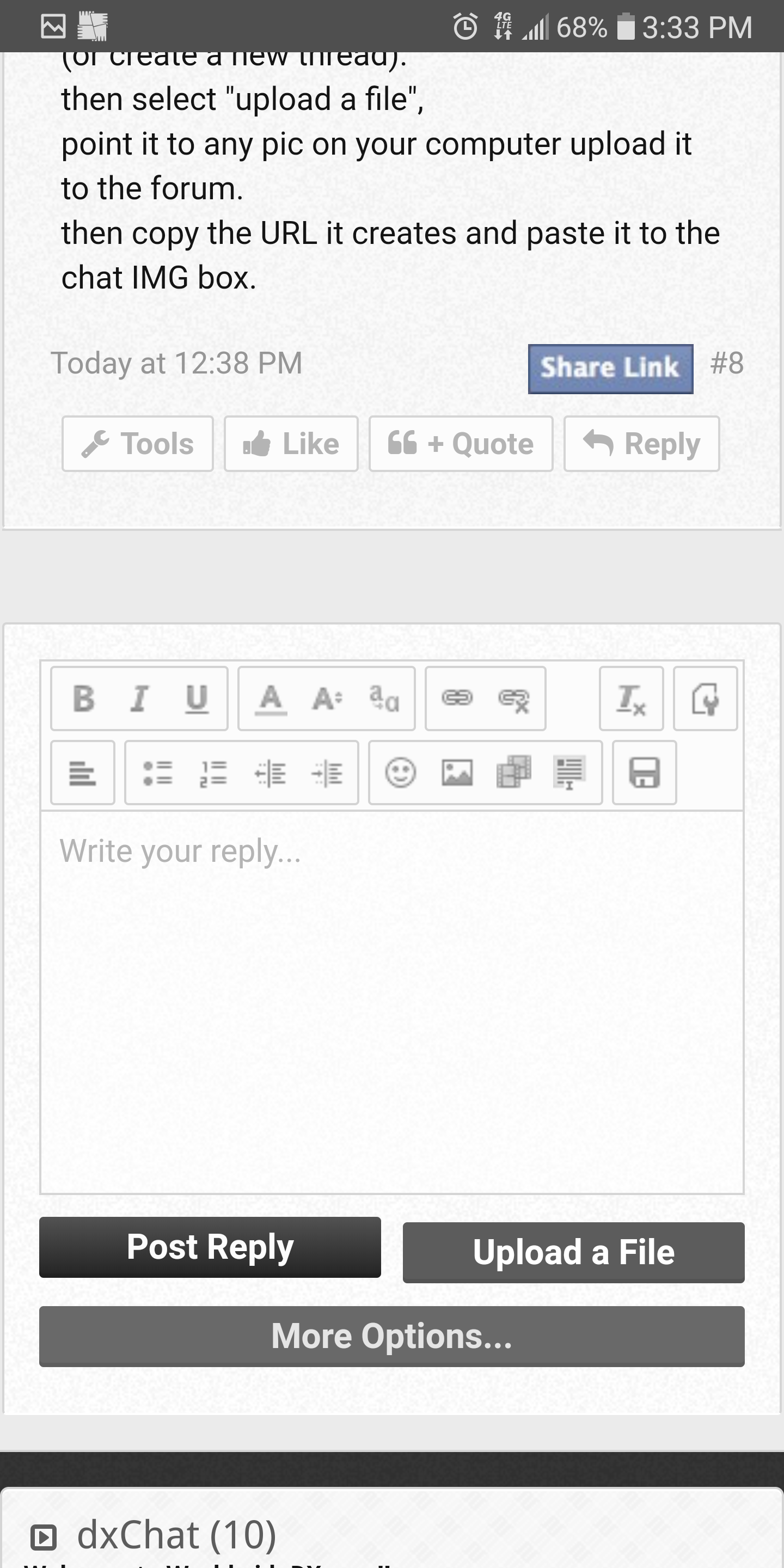Toggle italic formatting
This screenshot has width=784, height=1568.
(x=139, y=698)
